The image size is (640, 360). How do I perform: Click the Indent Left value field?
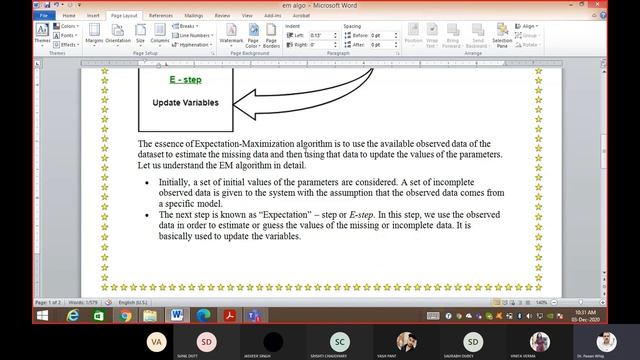pyautogui.click(x=321, y=36)
